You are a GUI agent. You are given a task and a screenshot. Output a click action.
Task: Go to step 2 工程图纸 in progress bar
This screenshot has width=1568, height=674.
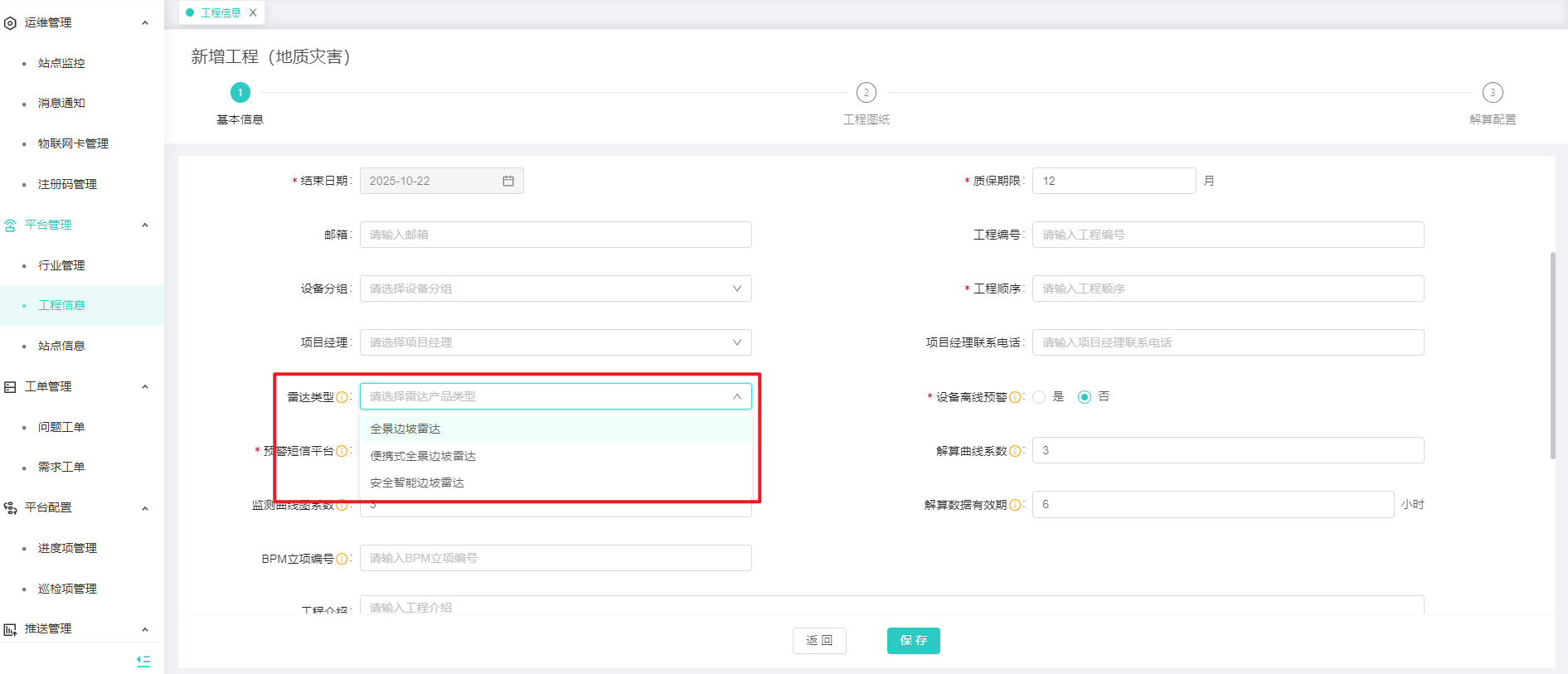(x=866, y=93)
